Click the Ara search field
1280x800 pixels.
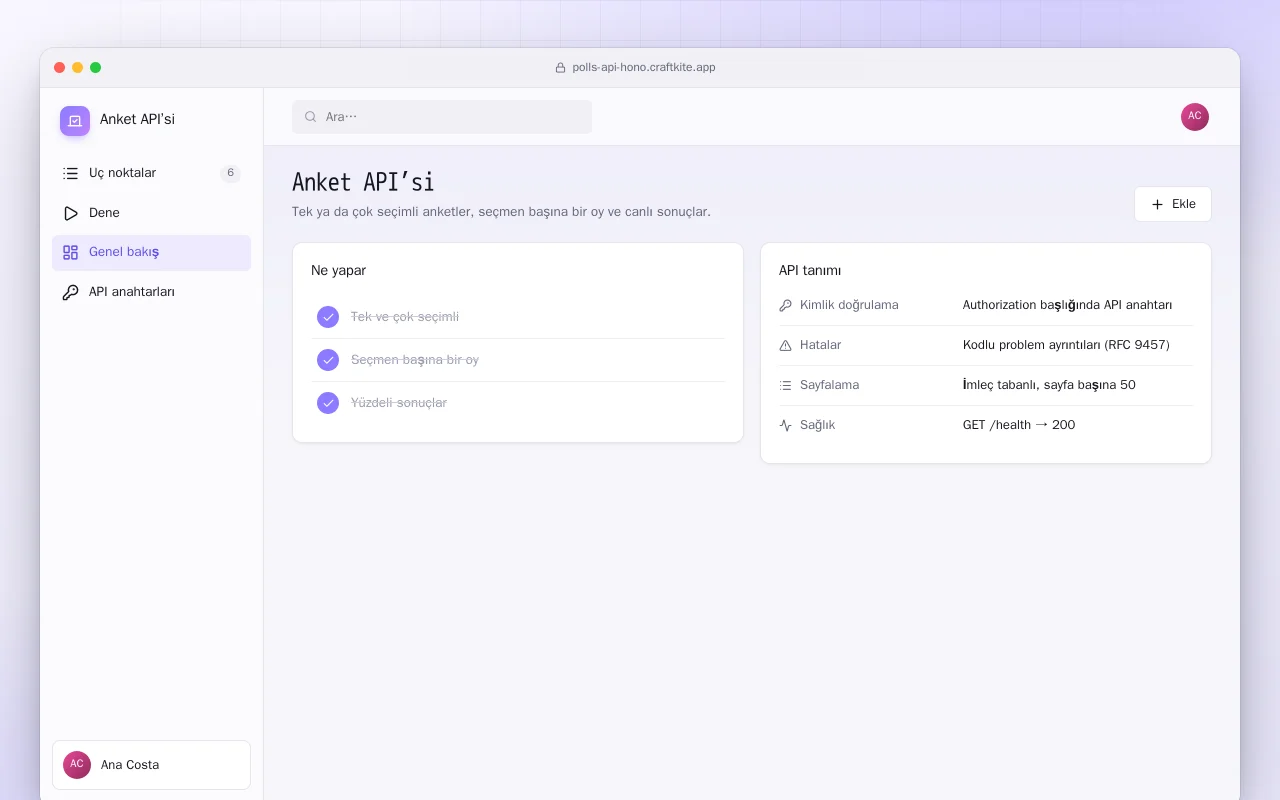tap(442, 117)
